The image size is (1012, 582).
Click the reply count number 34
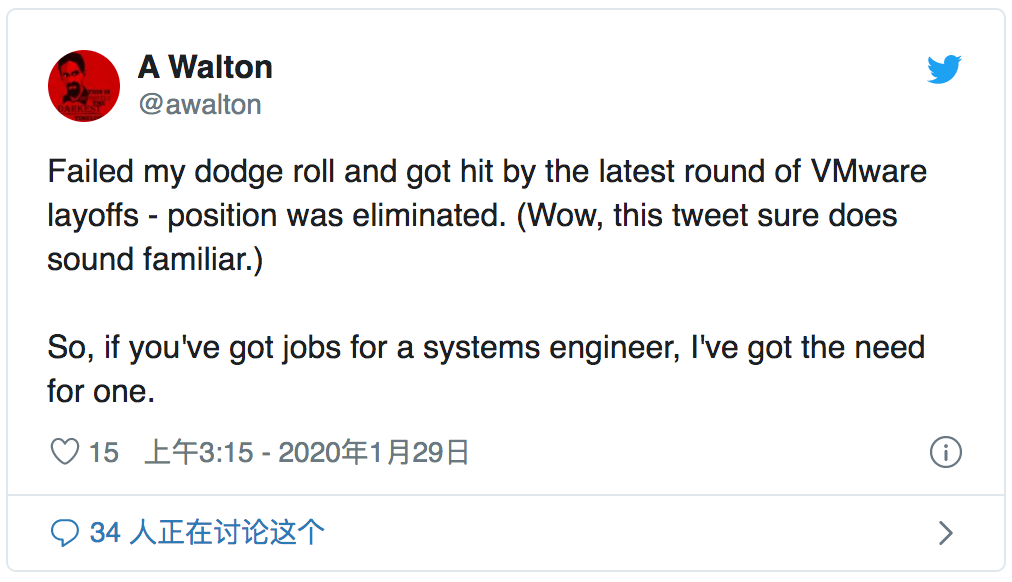click(105, 533)
